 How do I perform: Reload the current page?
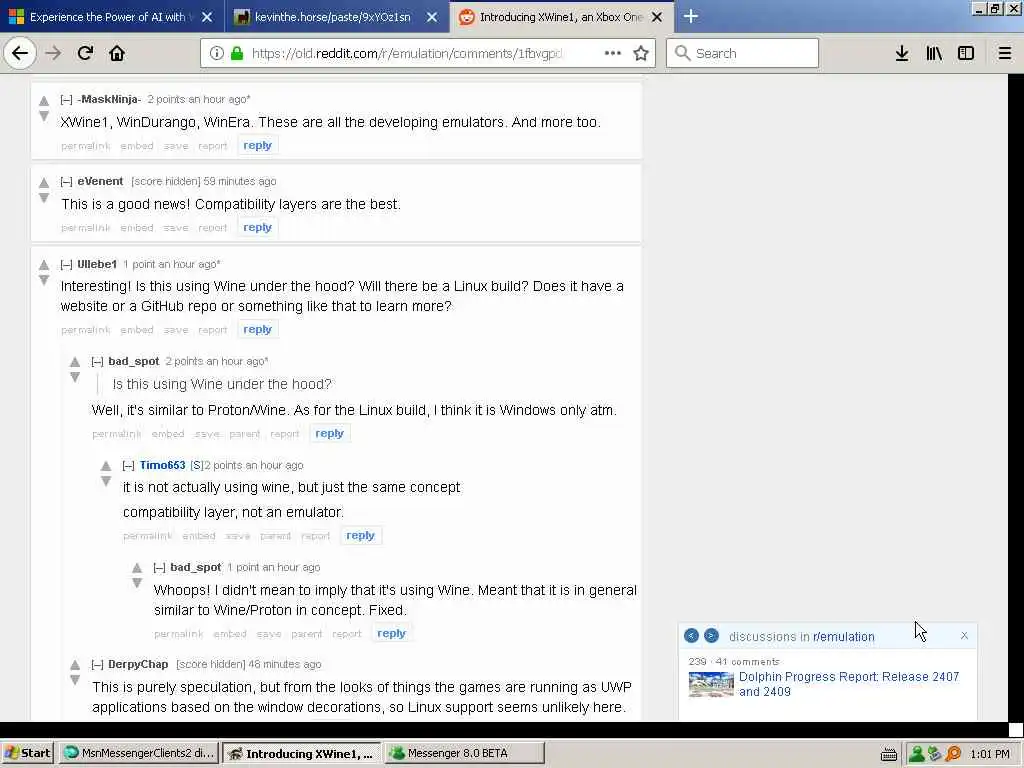tap(85, 53)
